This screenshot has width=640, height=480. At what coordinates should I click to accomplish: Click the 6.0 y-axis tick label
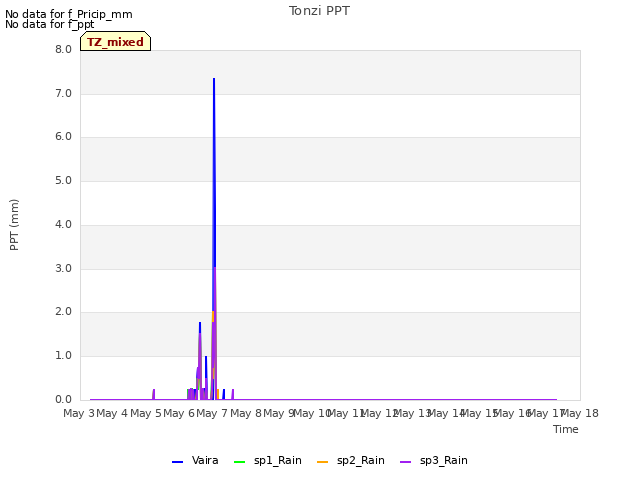63,137
